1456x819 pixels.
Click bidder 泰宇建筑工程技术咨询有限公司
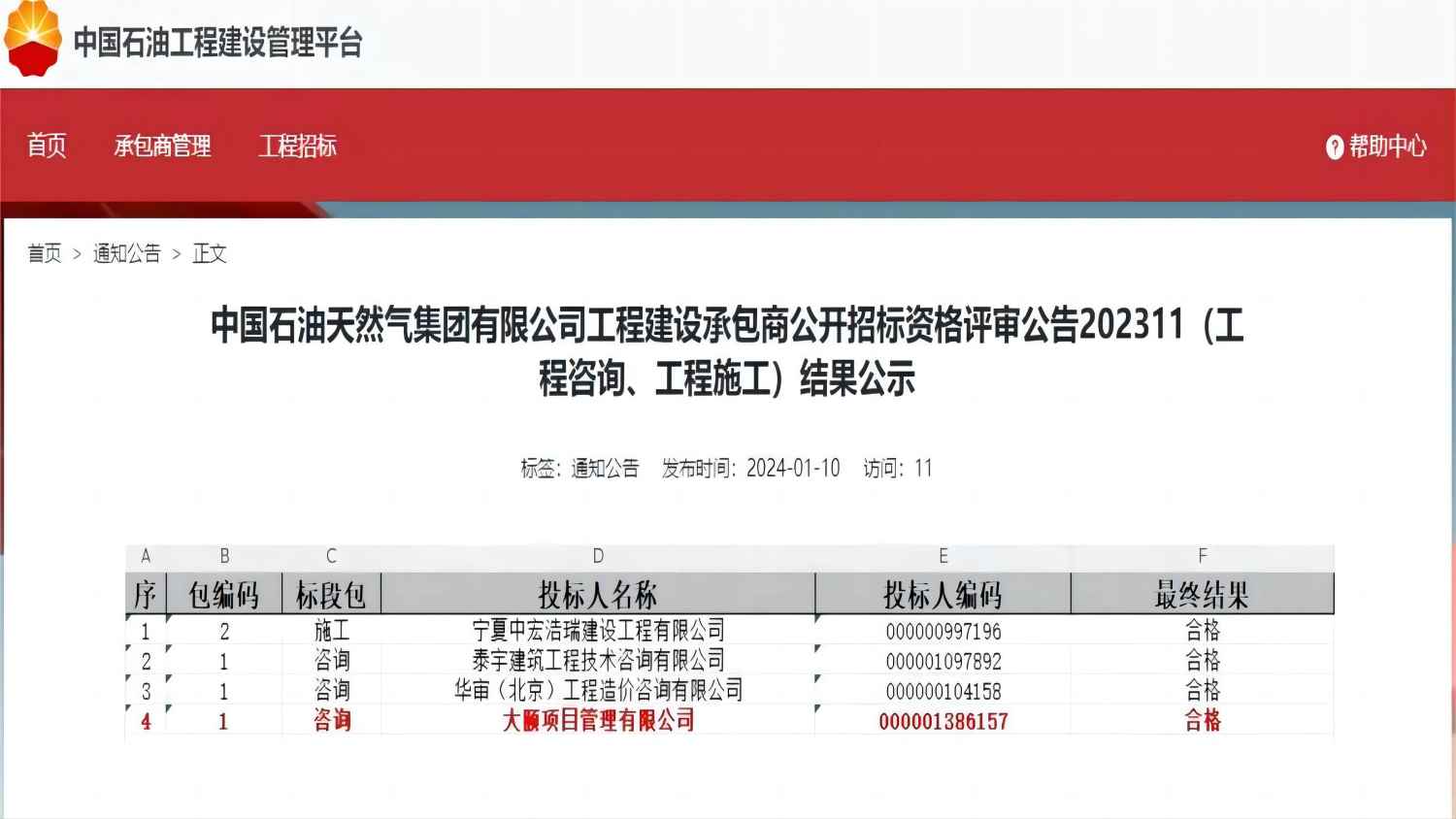[x=598, y=661]
